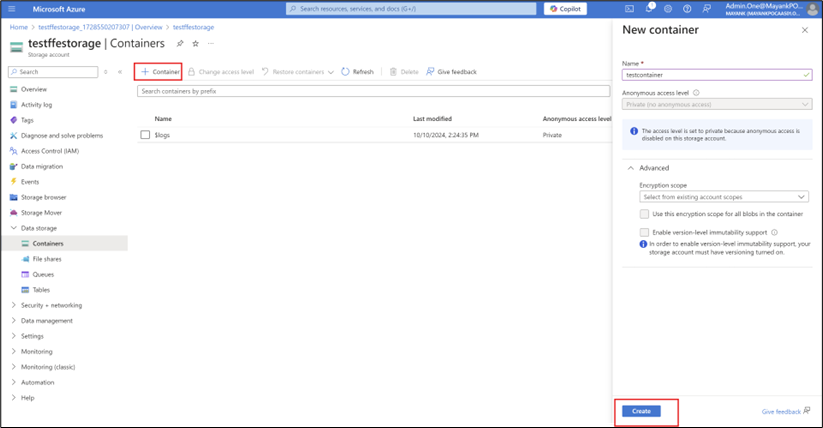This screenshot has width=823, height=428.
Task: Open the Azure portal hamburger menu
Action: point(12,9)
